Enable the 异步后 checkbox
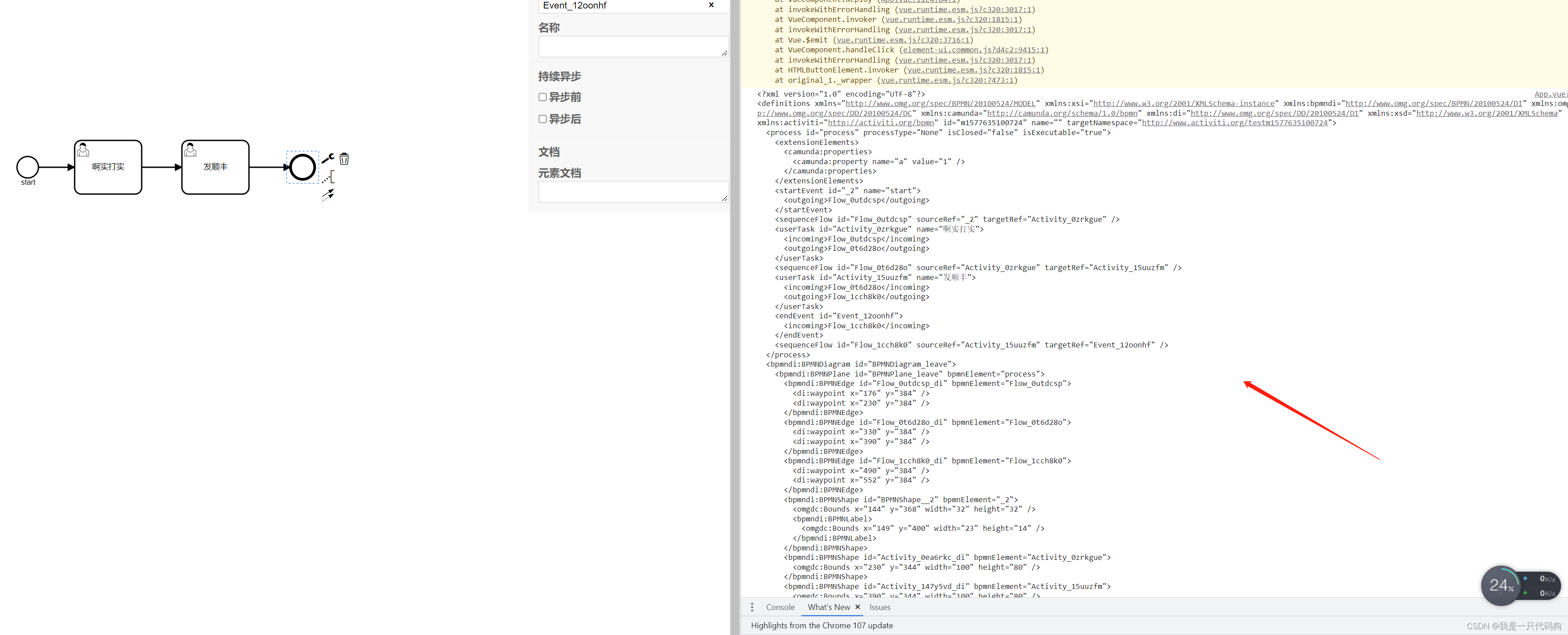Image resolution: width=1568 pixels, height=635 pixels. click(x=542, y=119)
